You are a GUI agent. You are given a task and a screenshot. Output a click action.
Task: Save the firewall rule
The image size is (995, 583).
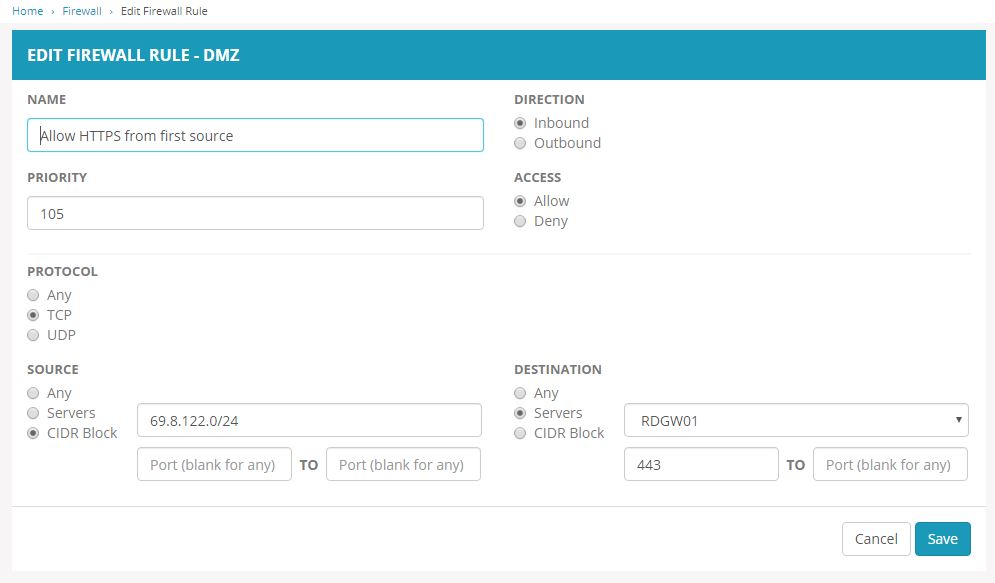[942, 539]
